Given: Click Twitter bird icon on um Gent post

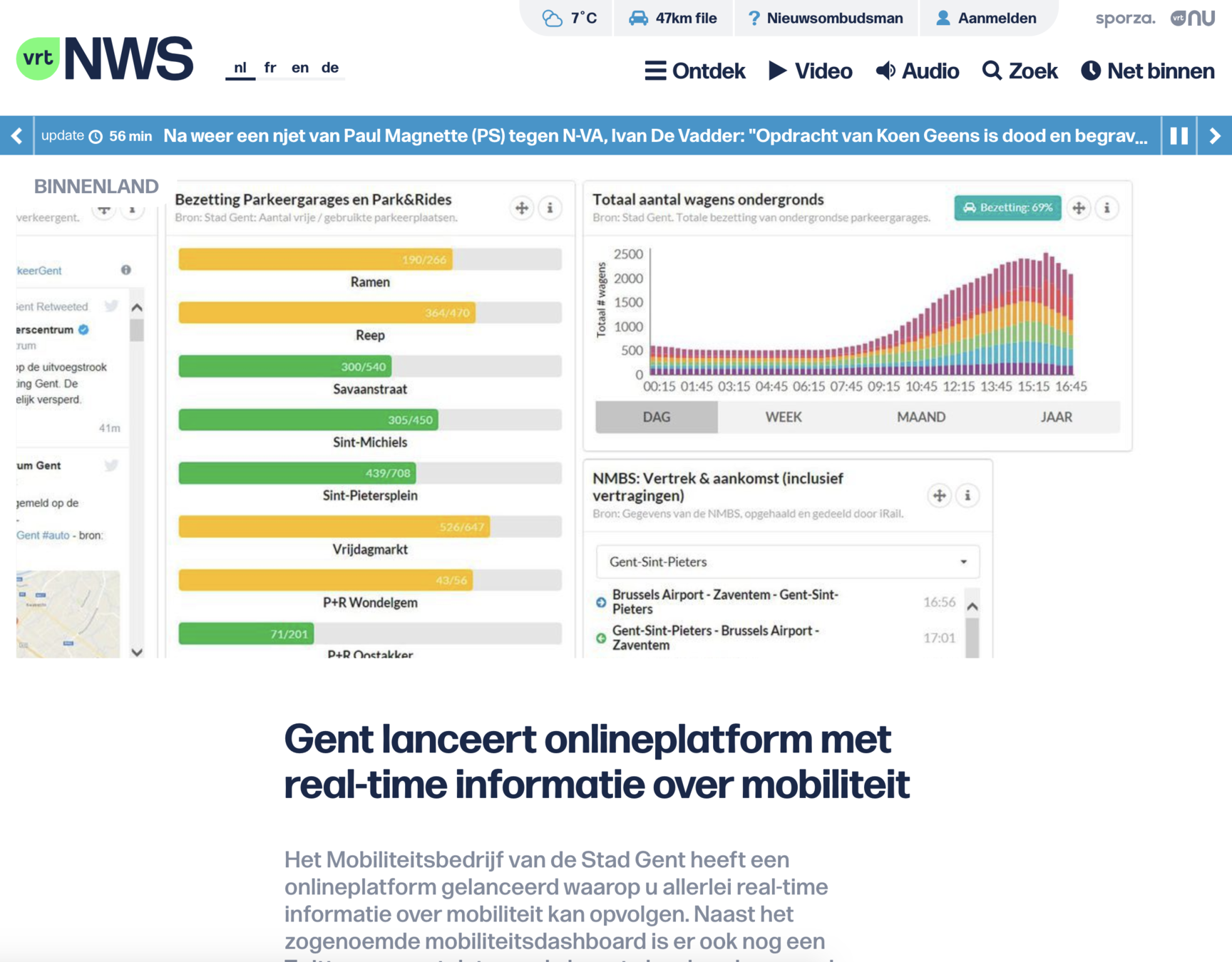Looking at the screenshot, I should pos(111,465).
